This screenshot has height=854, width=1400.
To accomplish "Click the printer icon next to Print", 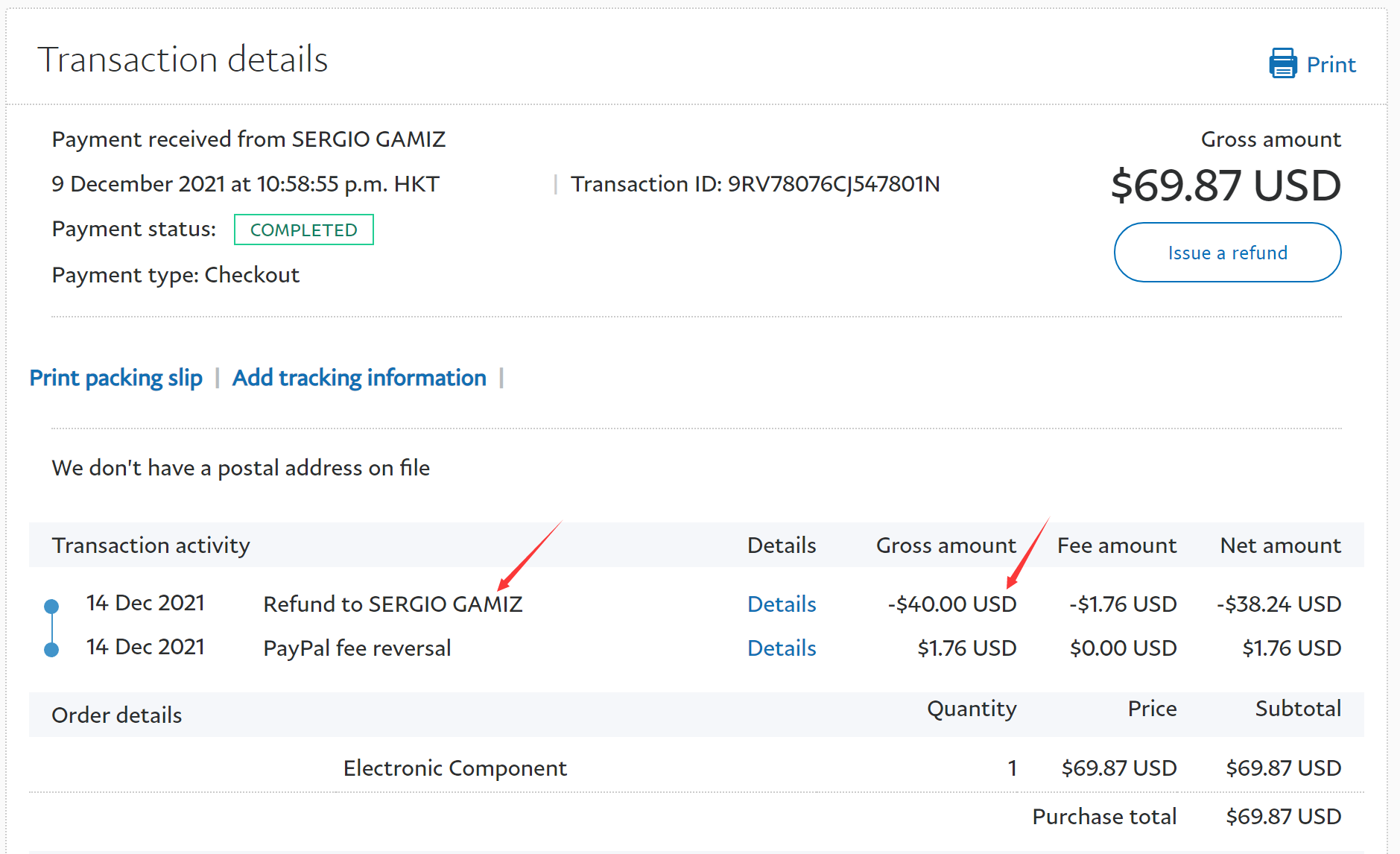I will point(1282,64).
